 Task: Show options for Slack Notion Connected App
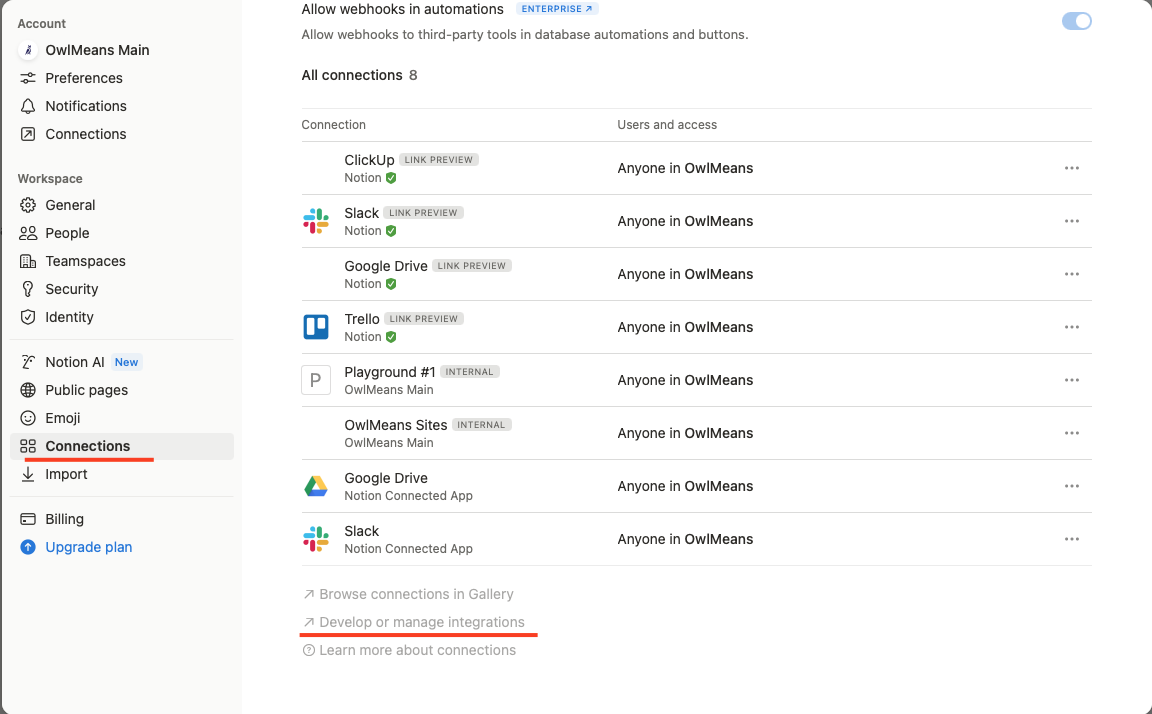[1072, 539]
